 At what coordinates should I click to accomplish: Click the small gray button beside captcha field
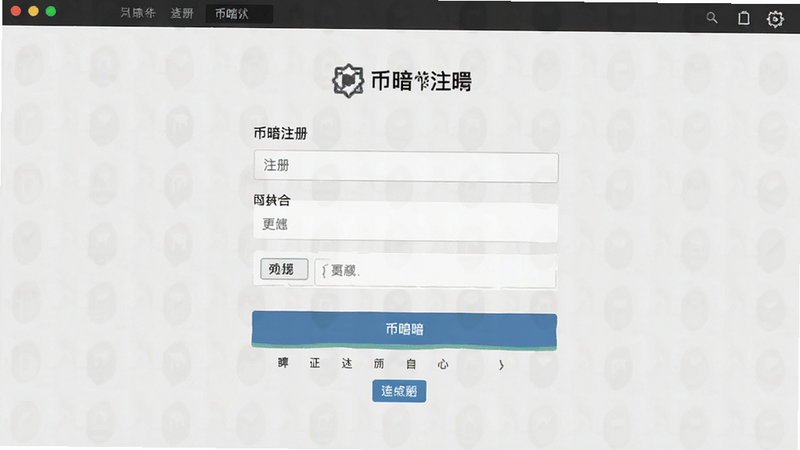tap(284, 269)
